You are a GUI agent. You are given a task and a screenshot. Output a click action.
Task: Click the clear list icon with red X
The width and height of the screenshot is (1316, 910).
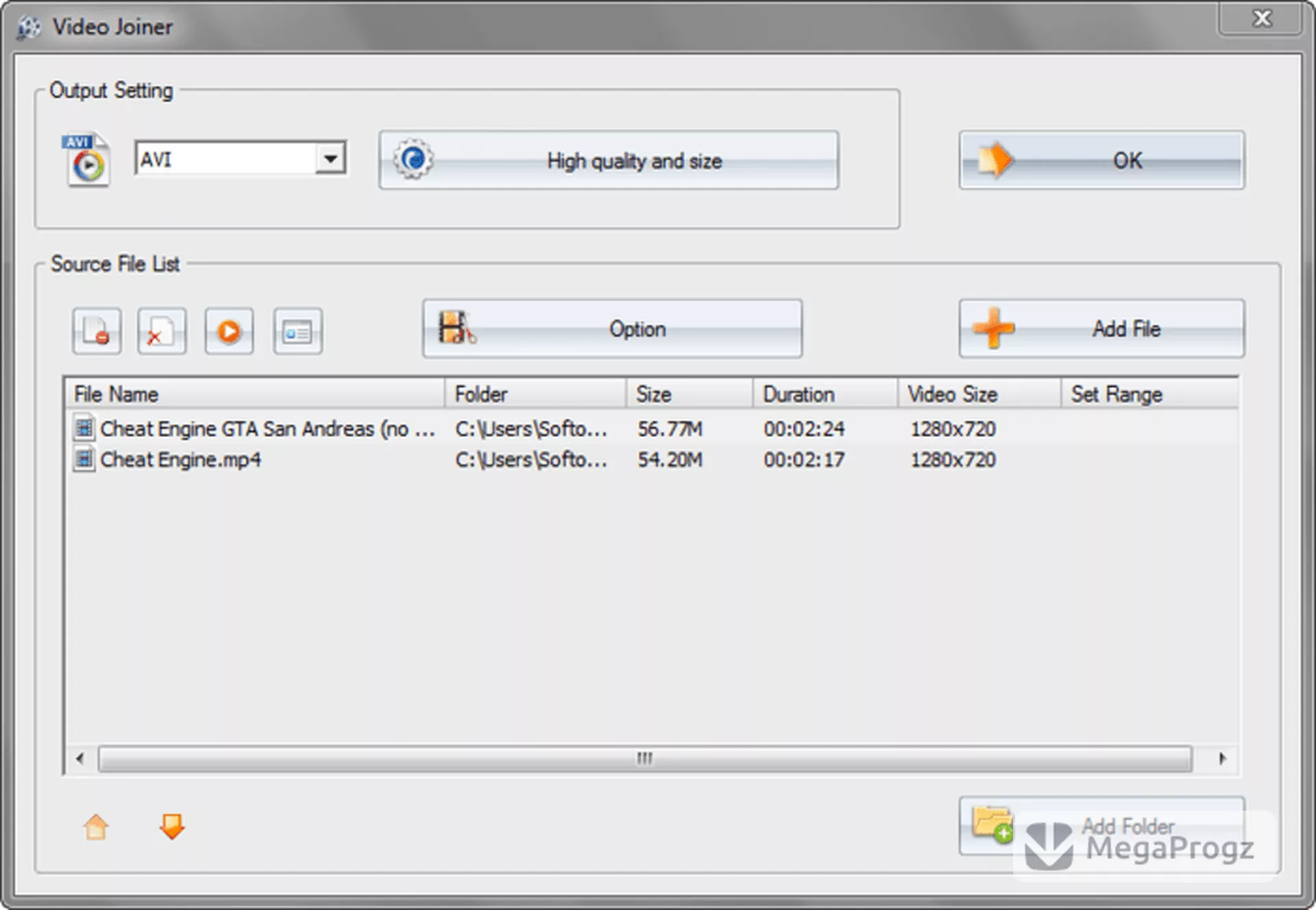161,331
